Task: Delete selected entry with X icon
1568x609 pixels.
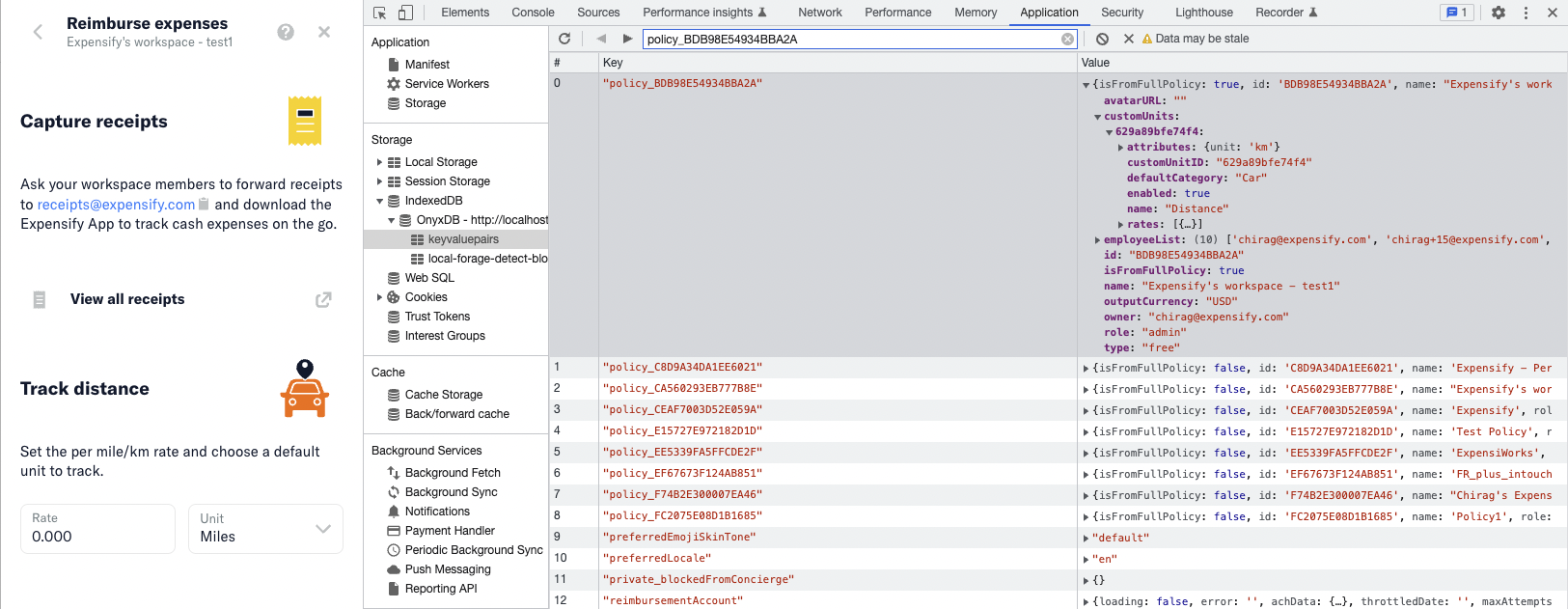Action: coord(1128,39)
